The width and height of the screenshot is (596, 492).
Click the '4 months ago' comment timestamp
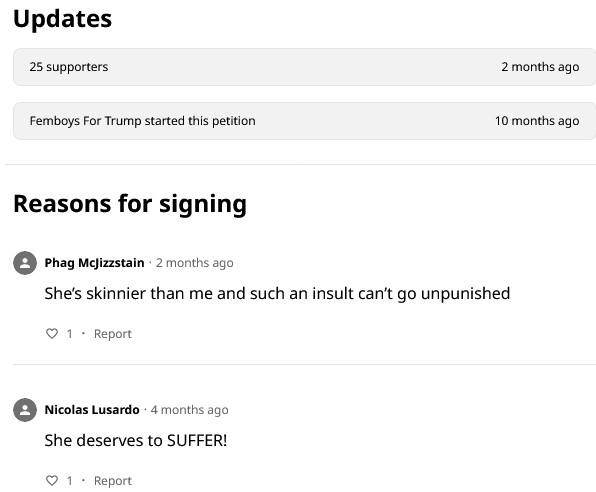point(189,410)
